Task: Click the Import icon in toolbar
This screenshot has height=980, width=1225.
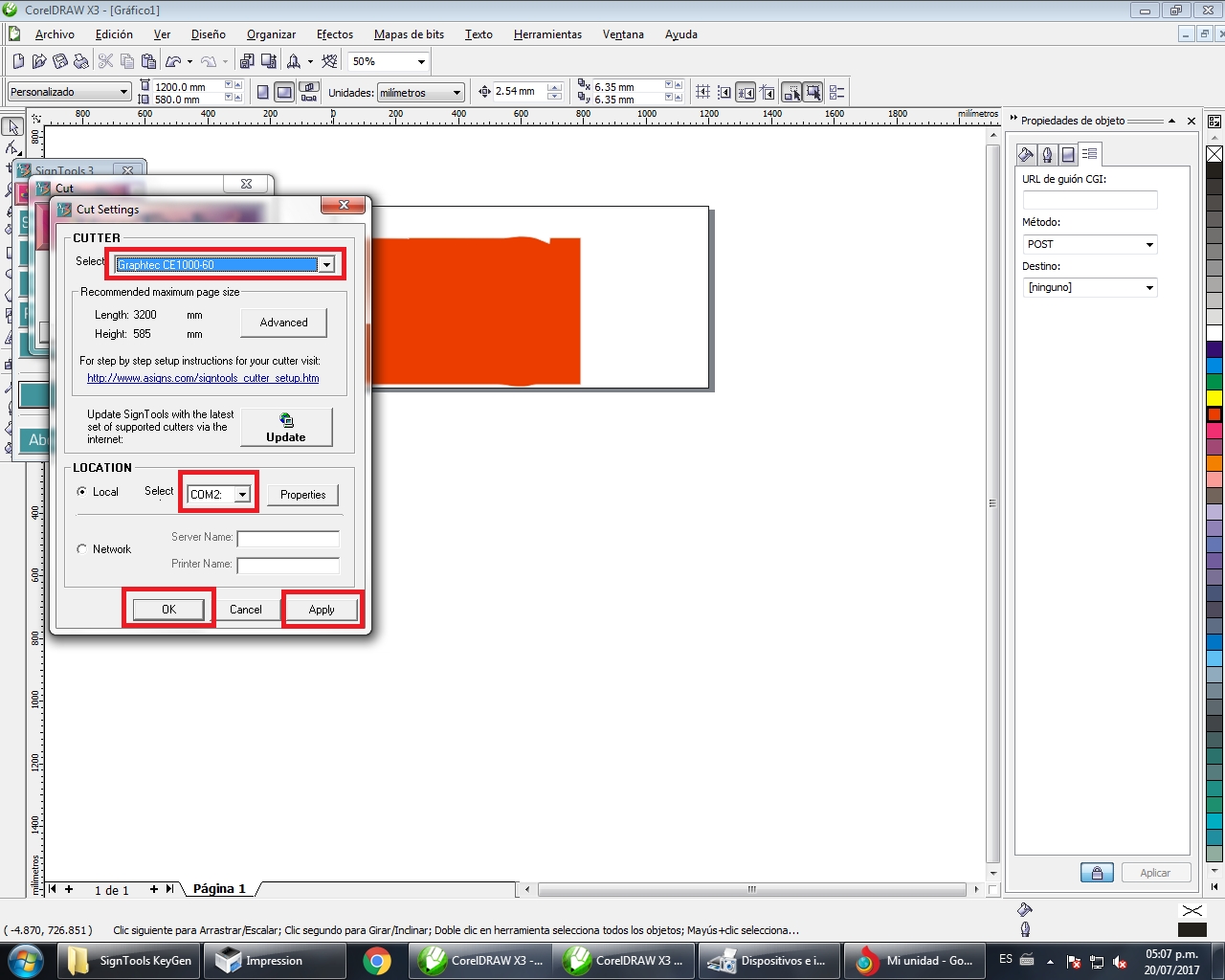Action: click(x=247, y=61)
